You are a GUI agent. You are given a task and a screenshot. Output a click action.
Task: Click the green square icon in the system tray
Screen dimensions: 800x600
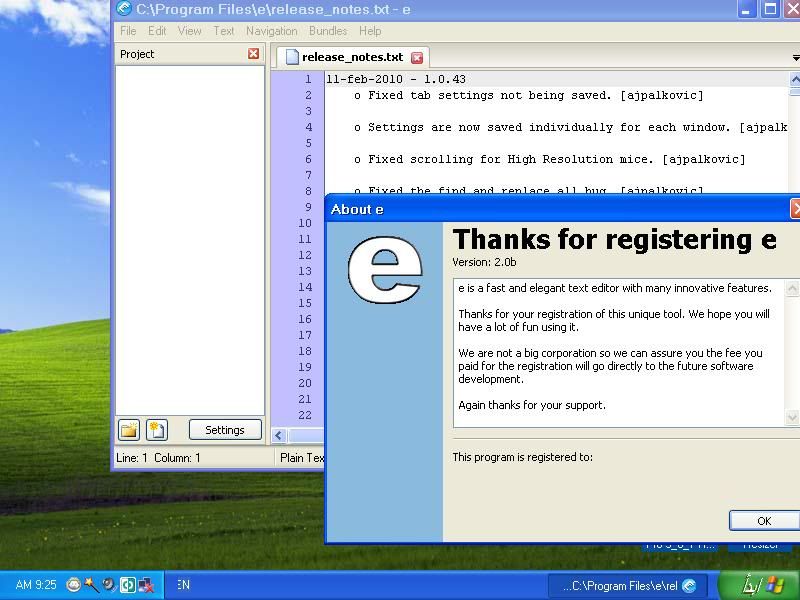(128, 585)
